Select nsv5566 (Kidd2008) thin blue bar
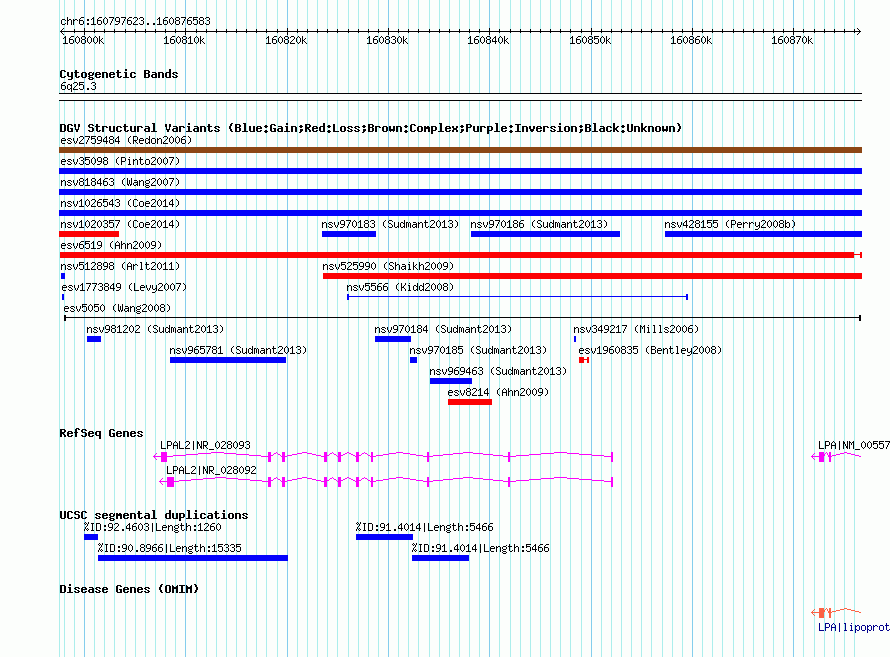This screenshot has width=890, height=657. pyautogui.click(x=518, y=297)
